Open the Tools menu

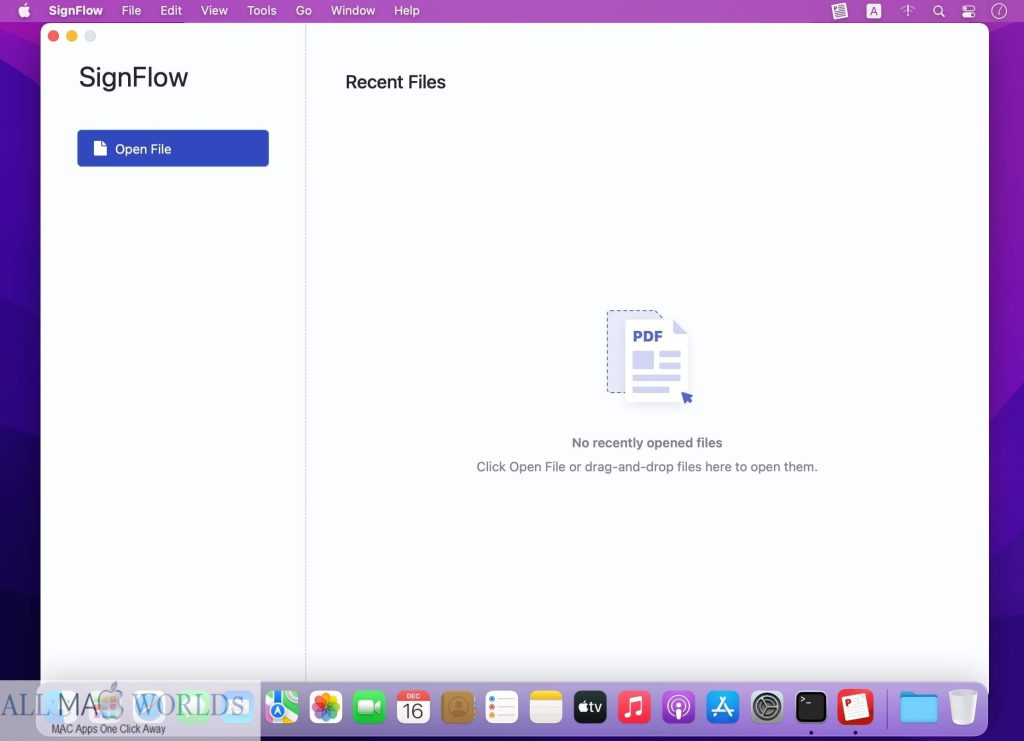[x=261, y=10]
